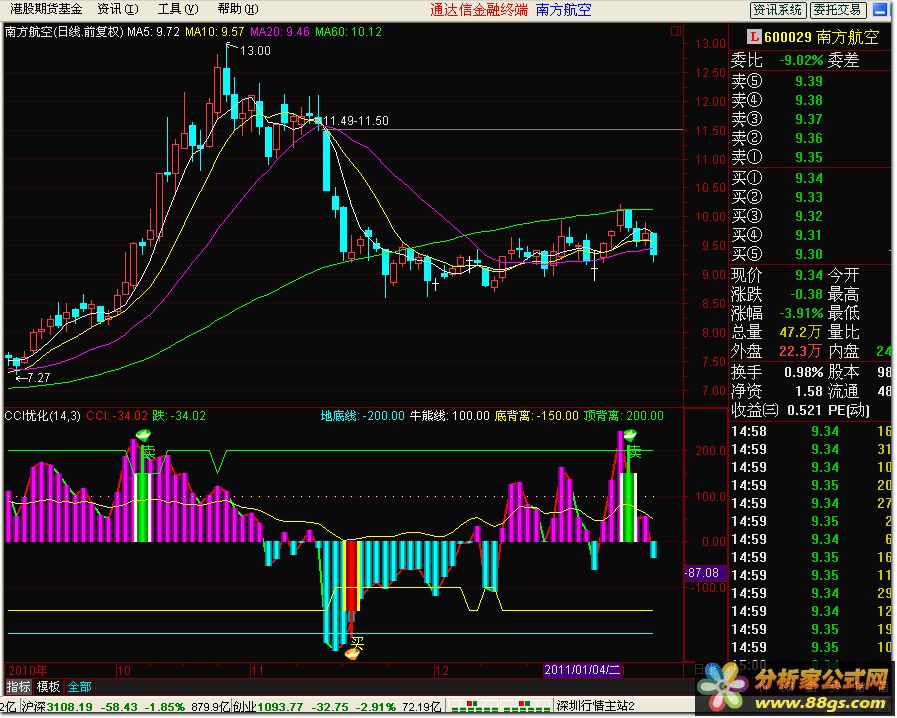Image resolution: width=897 pixels, height=718 pixels.
Task: Click the 南方航空(日线.前复权) chart title
Action: click(64, 32)
